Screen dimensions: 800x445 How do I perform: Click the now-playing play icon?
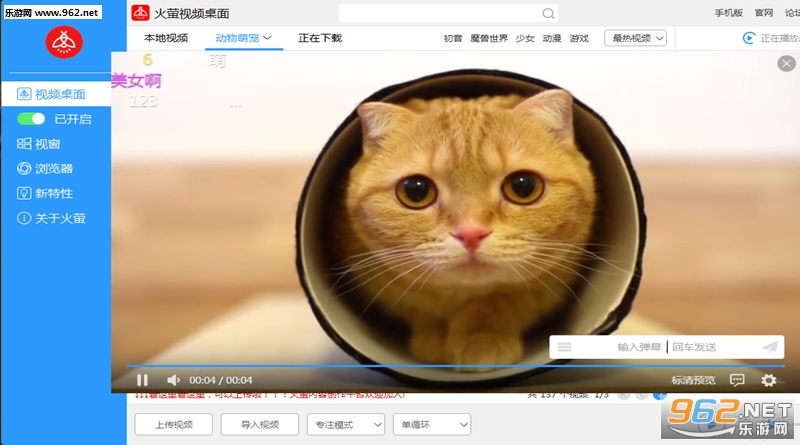pos(748,38)
